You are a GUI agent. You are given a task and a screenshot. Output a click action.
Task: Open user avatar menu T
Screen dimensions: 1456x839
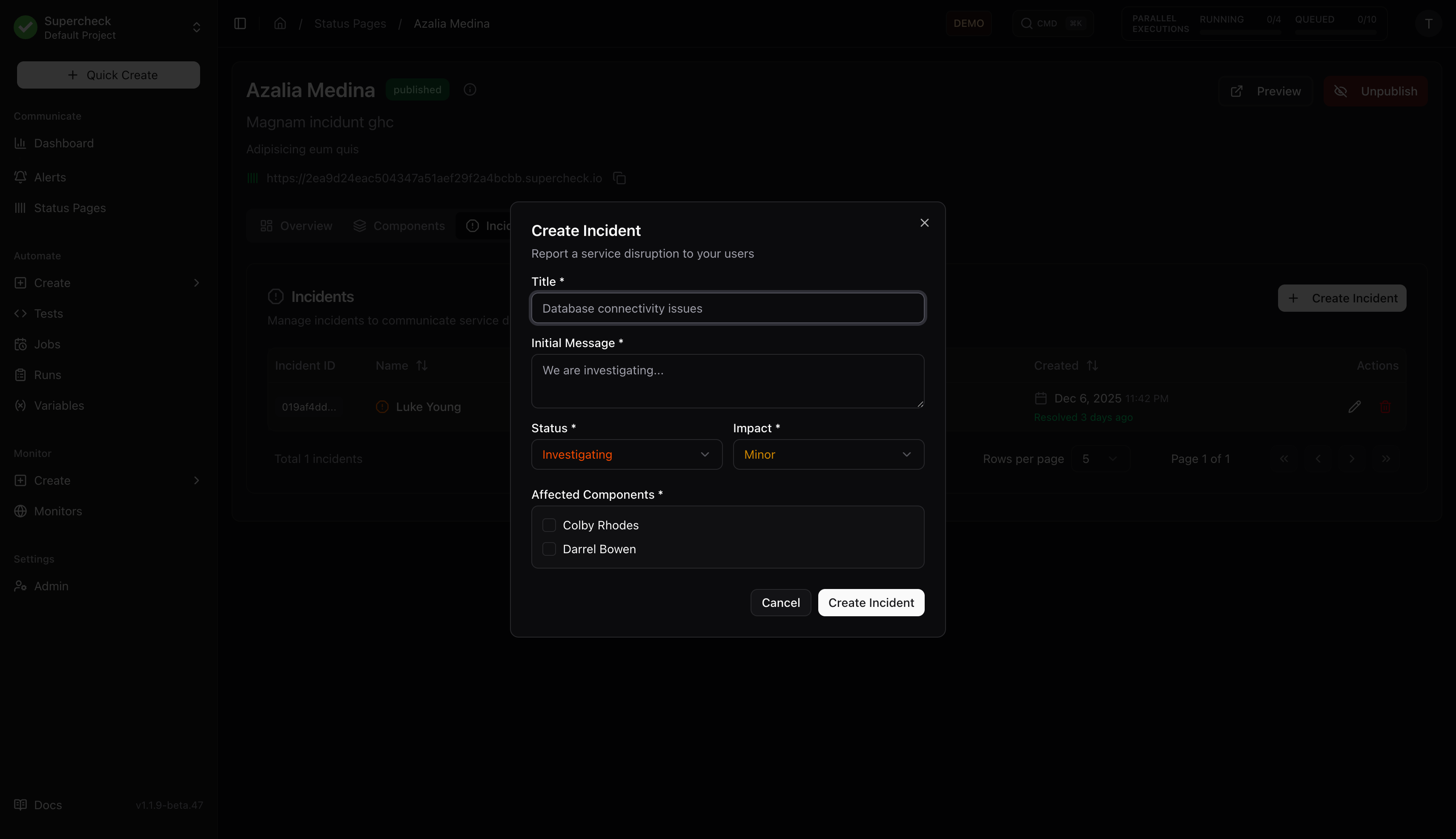coord(1428,23)
